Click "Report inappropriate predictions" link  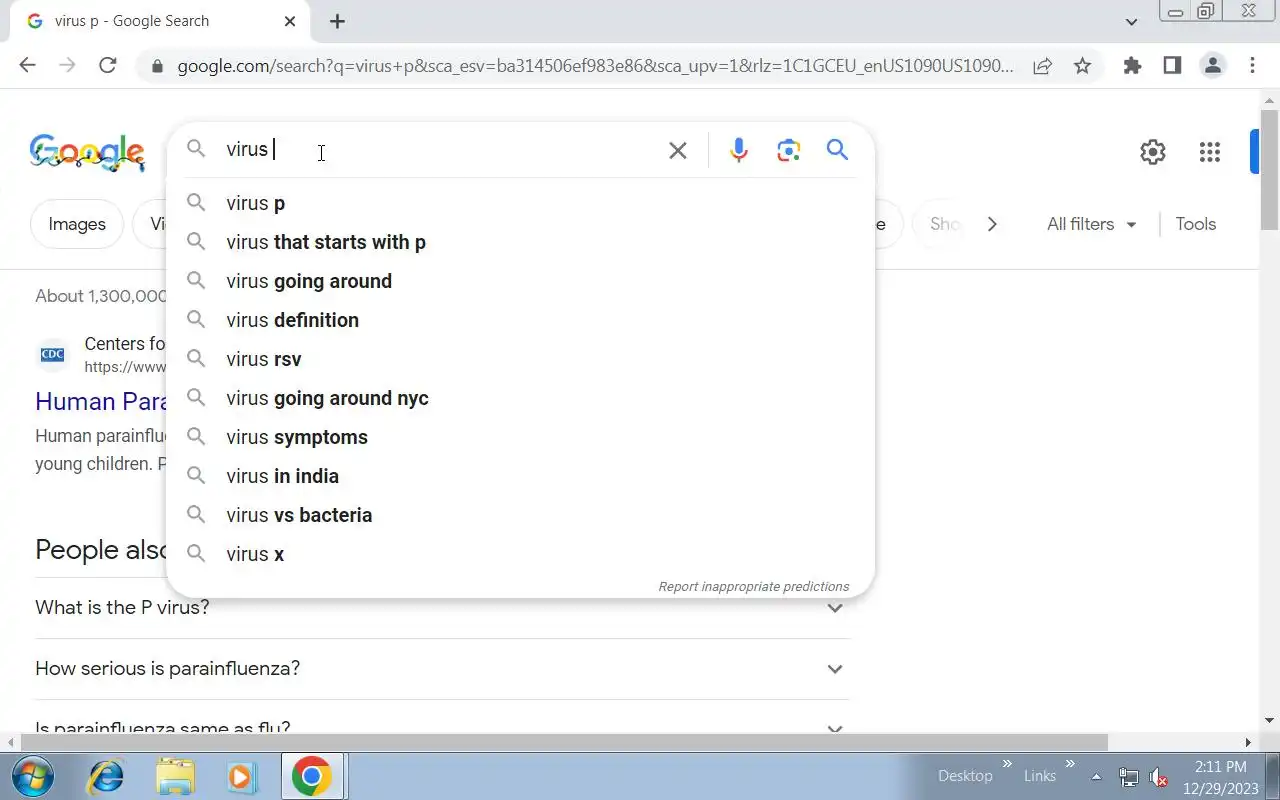(x=753, y=587)
